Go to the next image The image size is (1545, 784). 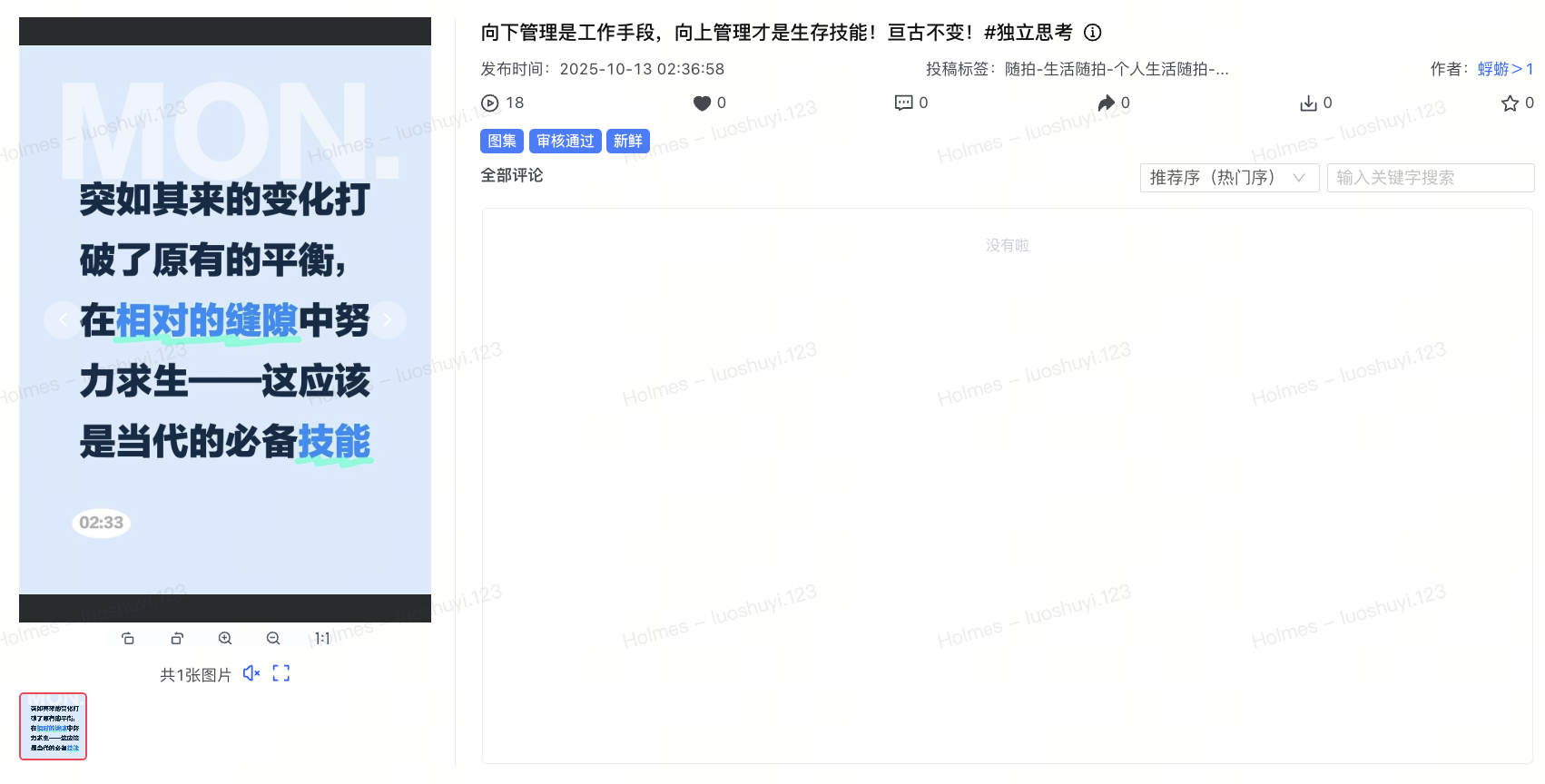388,319
